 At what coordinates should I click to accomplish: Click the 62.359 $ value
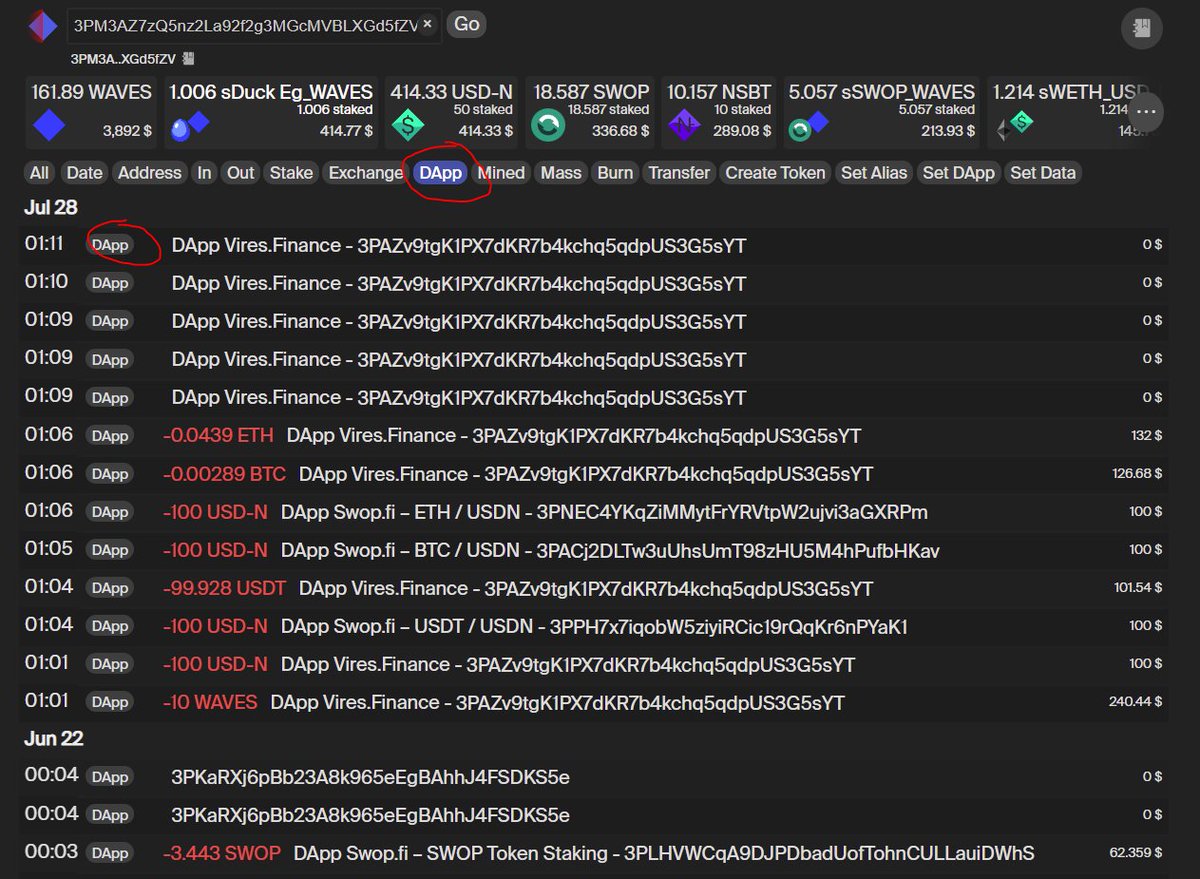[x=1136, y=854]
